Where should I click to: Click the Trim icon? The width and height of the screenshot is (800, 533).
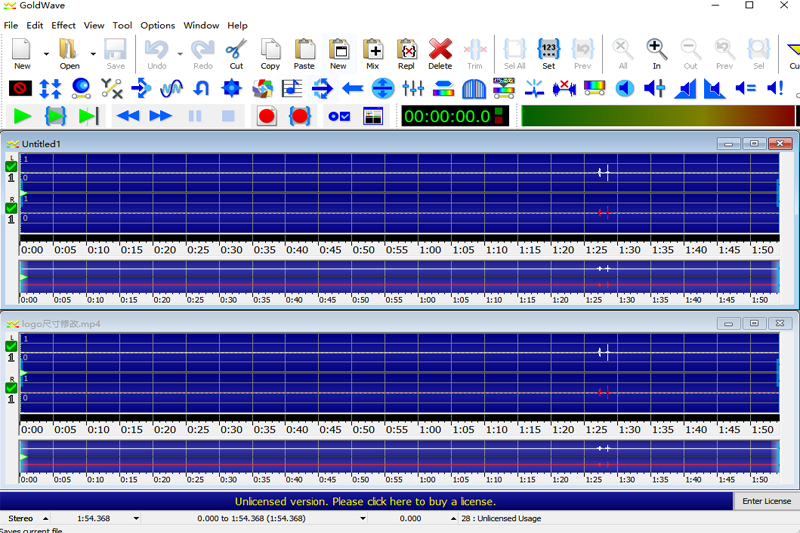coord(474,49)
